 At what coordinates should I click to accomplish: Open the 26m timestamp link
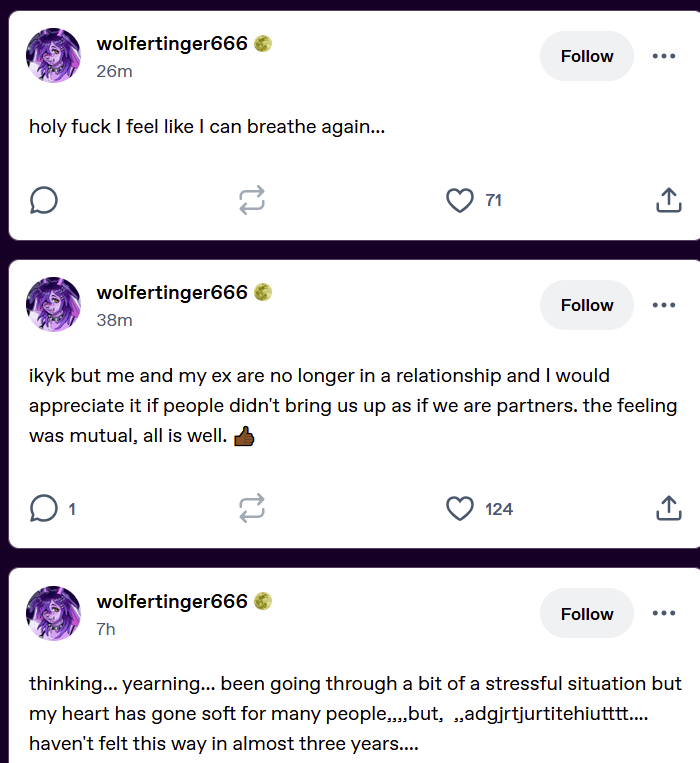[x=114, y=72]
